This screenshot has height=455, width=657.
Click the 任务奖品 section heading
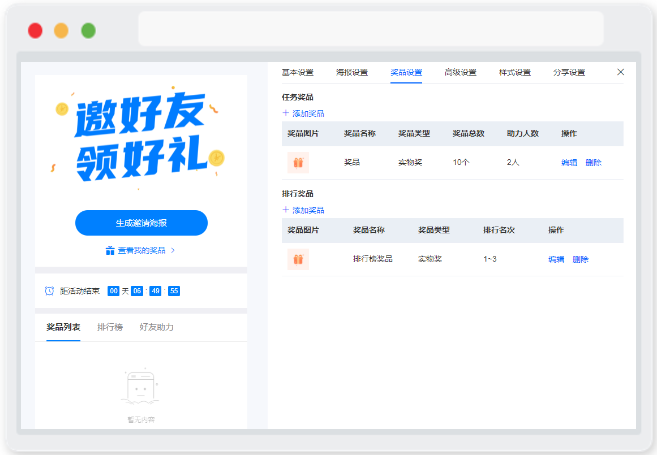click(x=297, y=97)
